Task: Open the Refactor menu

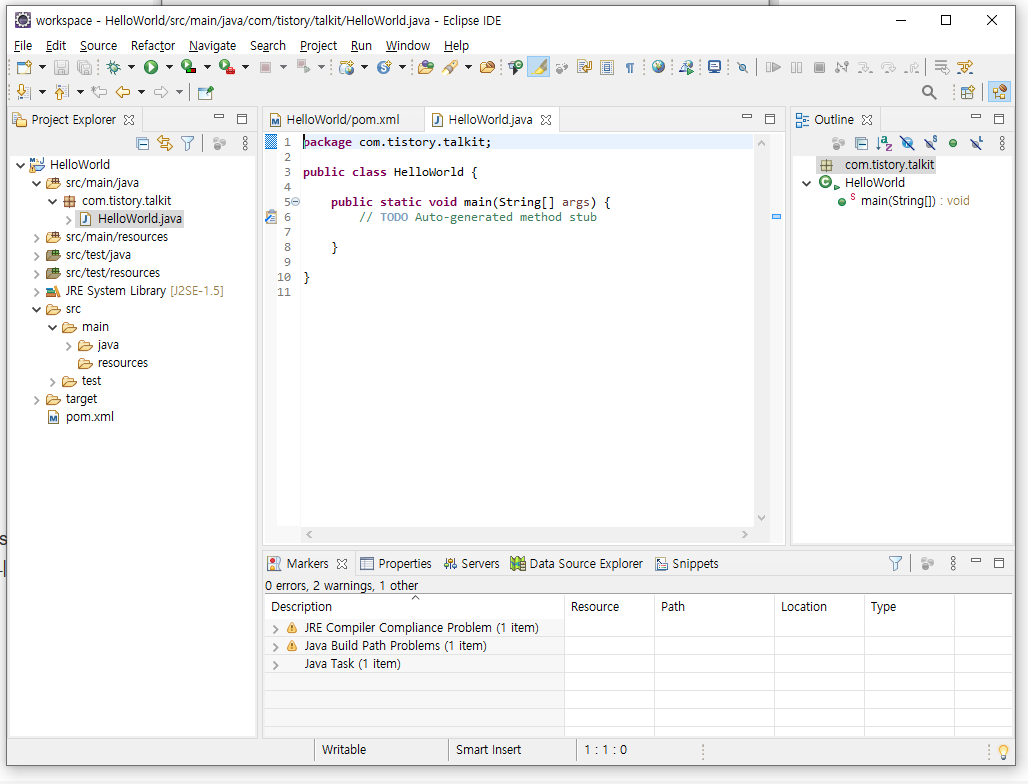Action: point(153,45)
